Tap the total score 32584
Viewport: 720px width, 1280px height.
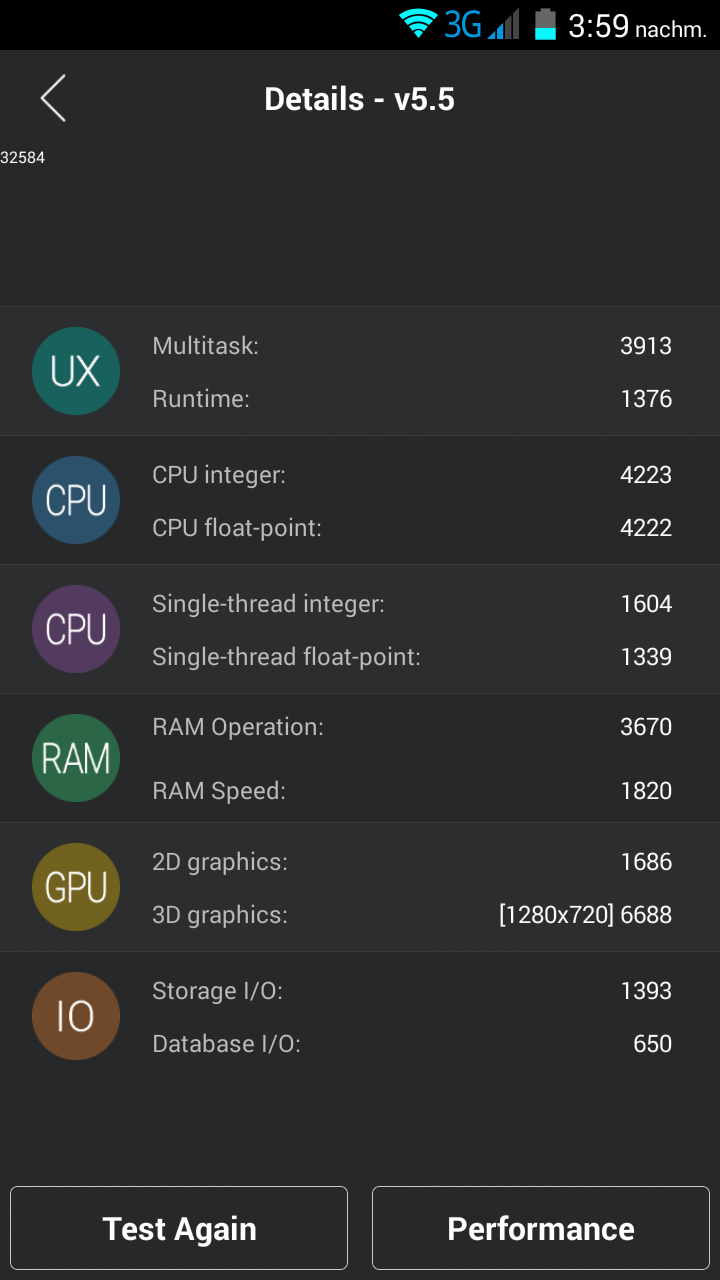tap(23, 158)
